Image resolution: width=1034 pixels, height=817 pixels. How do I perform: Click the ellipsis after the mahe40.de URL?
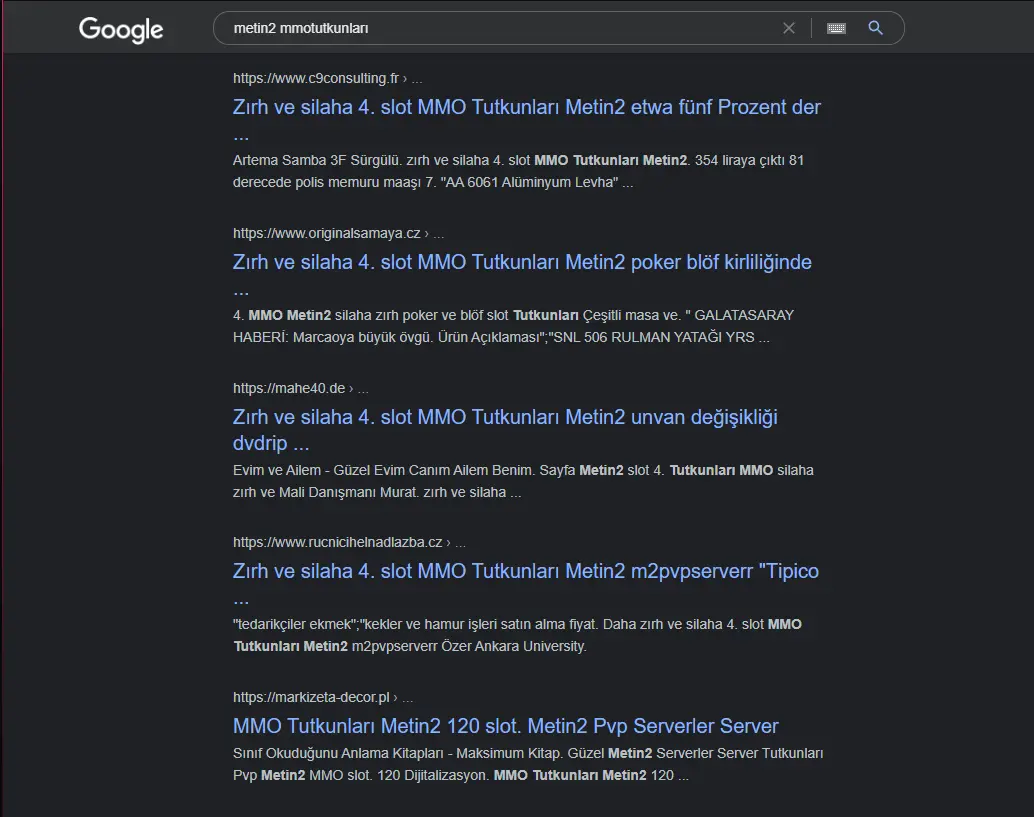[x=363, y=389]
